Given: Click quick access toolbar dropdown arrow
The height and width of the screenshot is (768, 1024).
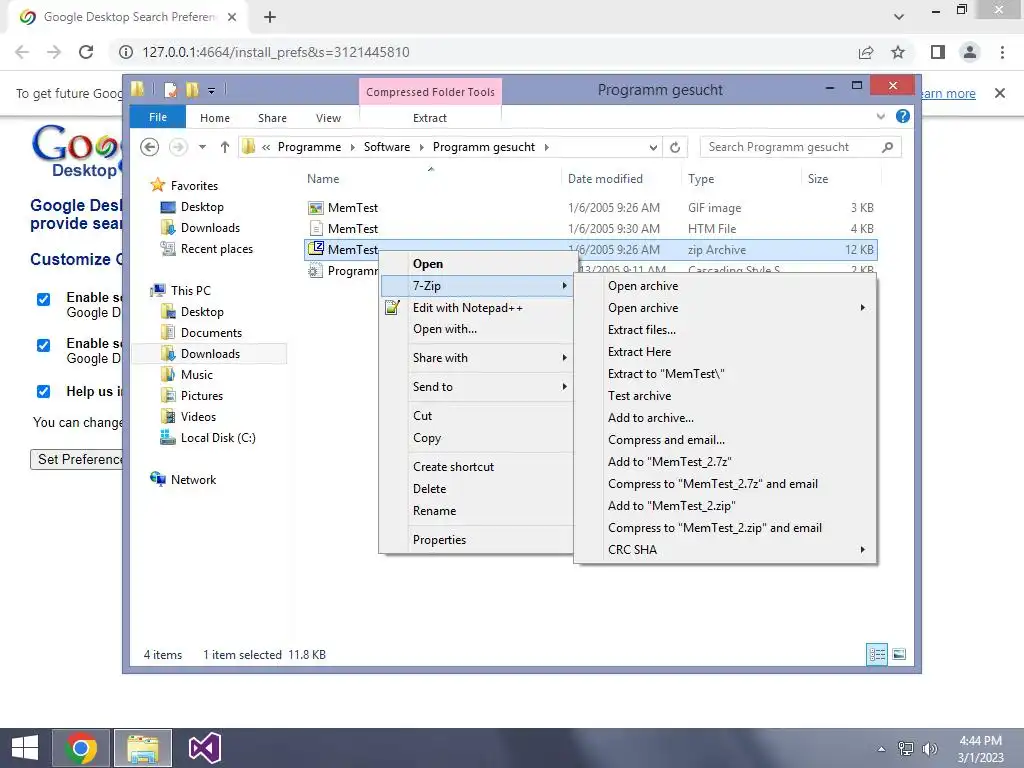Looking at the screenshot, I should [211, 91].
